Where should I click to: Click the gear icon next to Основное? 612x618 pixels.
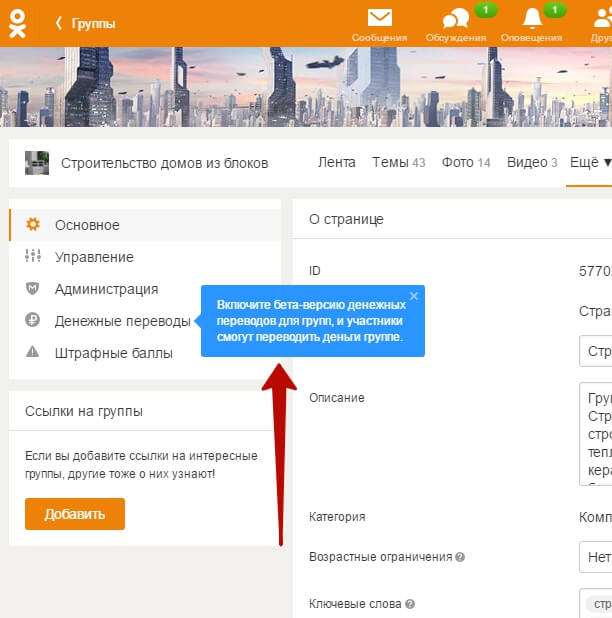[x=33, y=225]
